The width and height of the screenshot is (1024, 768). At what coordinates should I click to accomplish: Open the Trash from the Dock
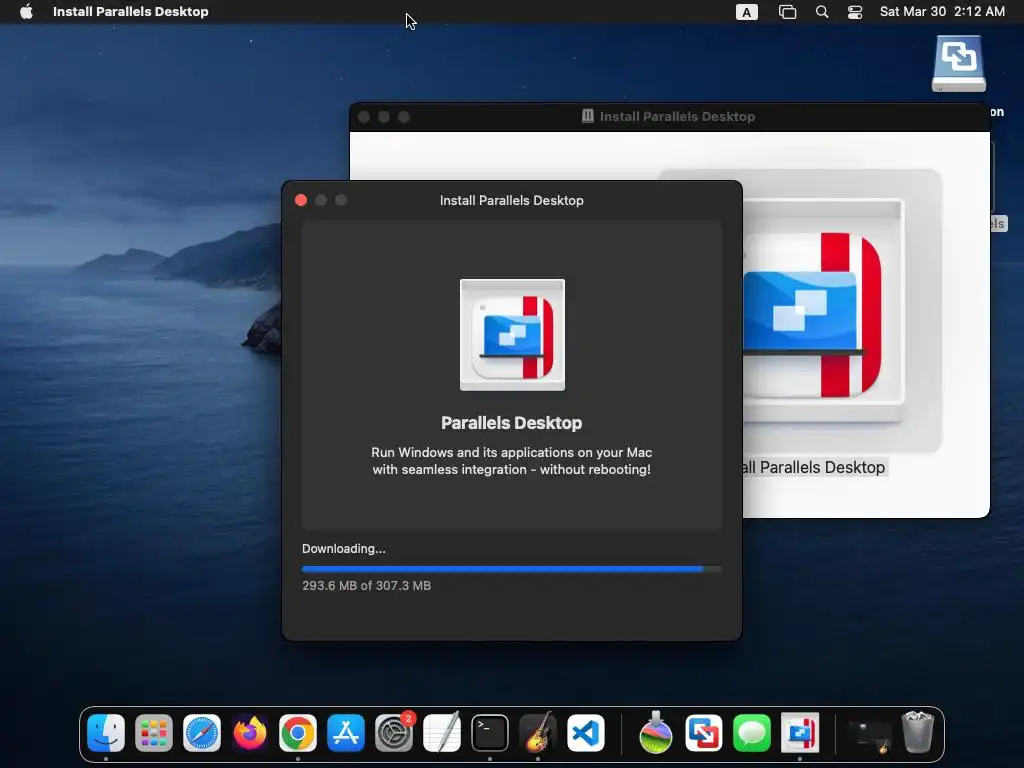918,733
